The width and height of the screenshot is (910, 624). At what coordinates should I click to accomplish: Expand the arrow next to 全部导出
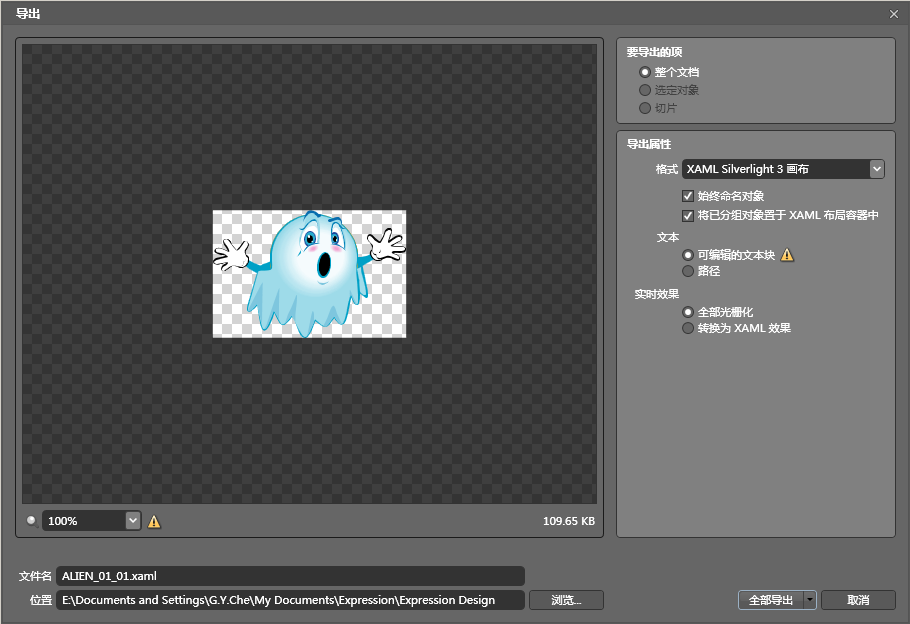pyautogui.click(x=810, y=600)
